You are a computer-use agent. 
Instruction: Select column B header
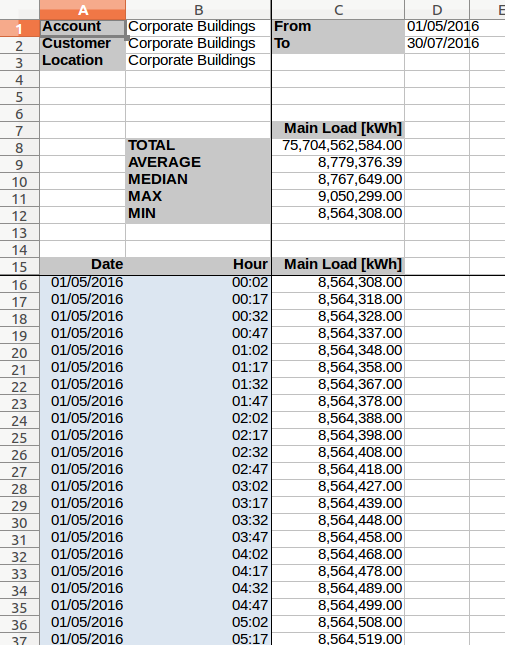click(x=198, y=9)
